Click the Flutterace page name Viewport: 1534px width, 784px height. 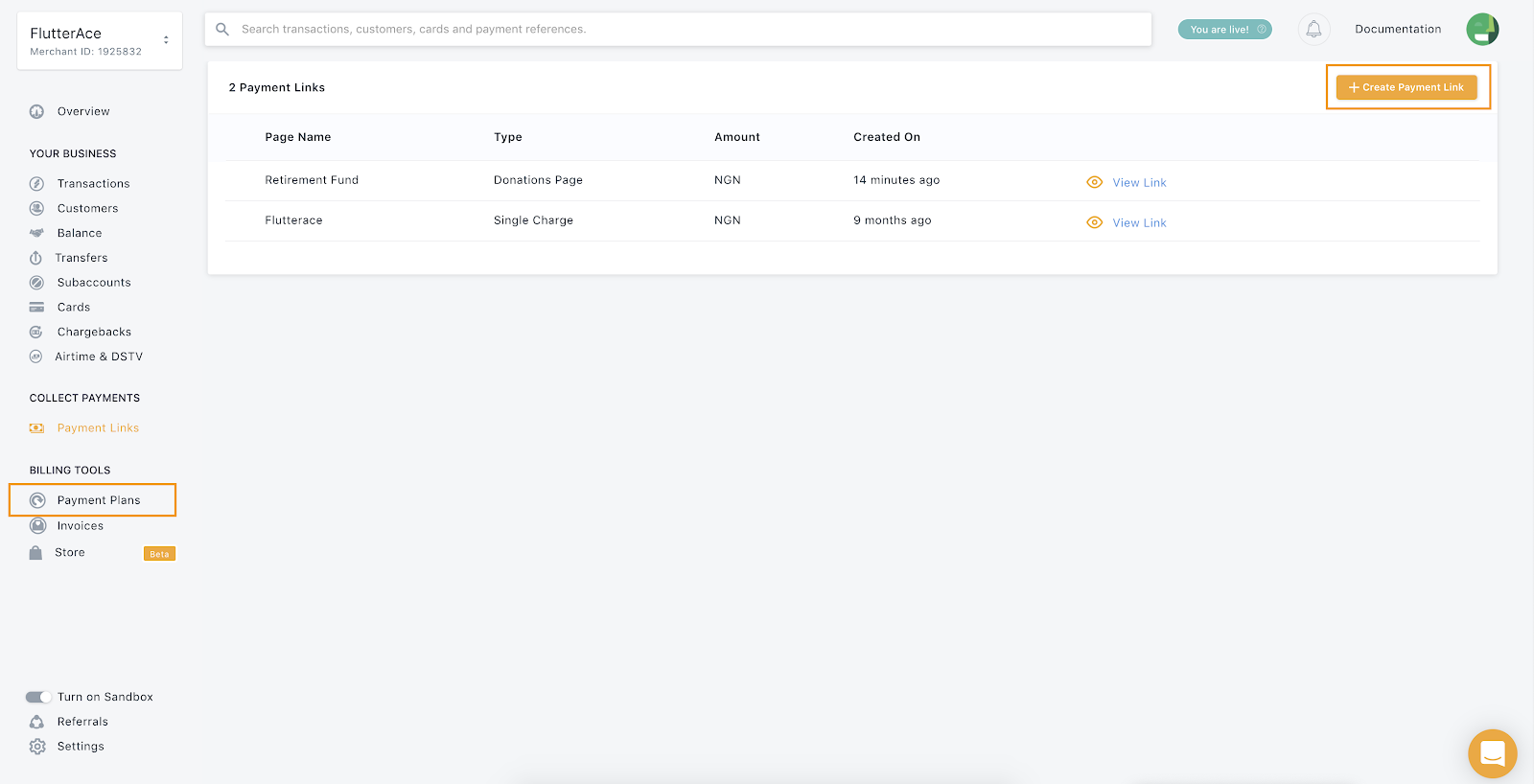point(293,220)
